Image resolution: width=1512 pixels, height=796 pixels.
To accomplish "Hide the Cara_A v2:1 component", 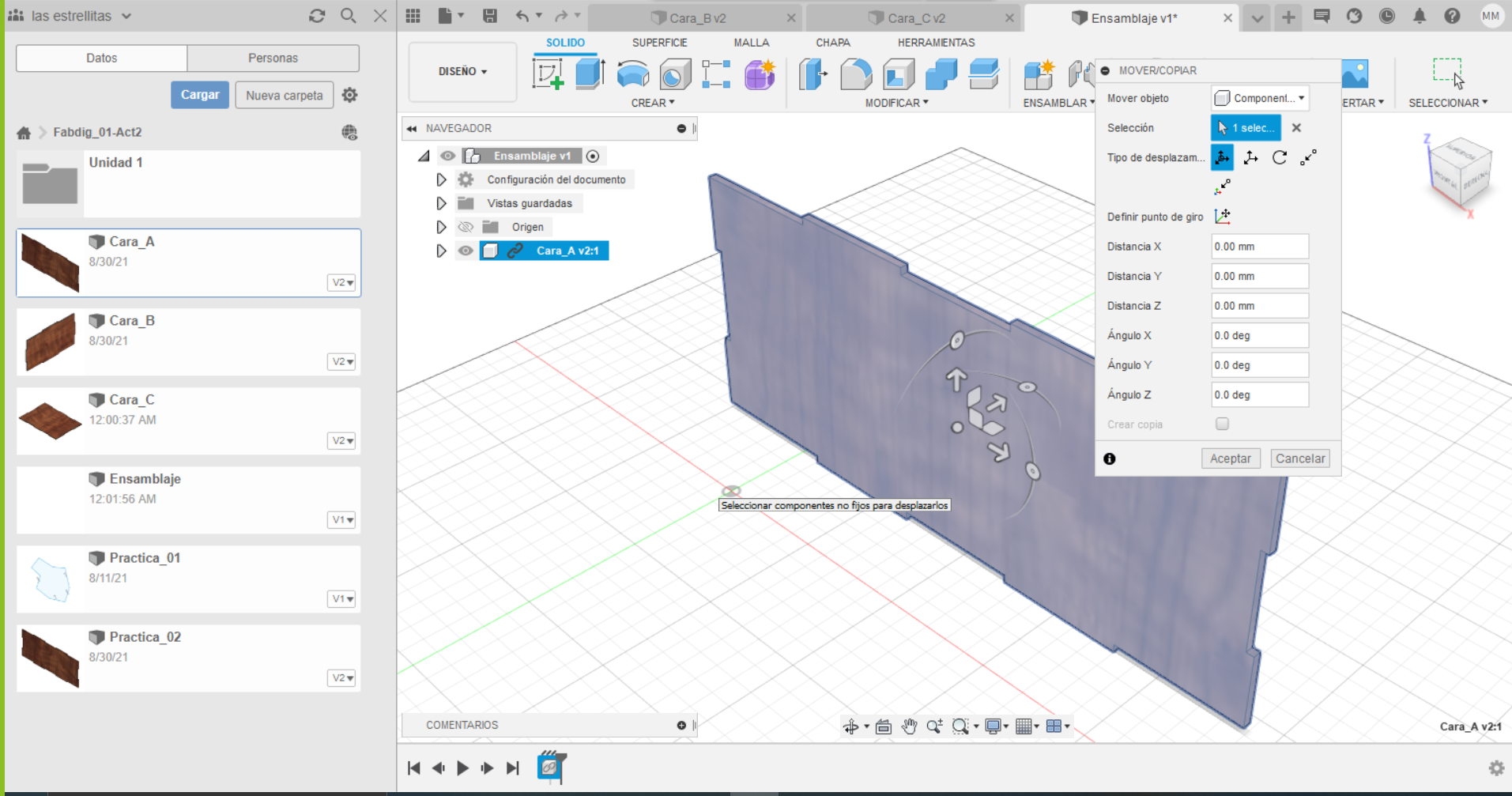I will pyautogui.click(x=466, y=251).
